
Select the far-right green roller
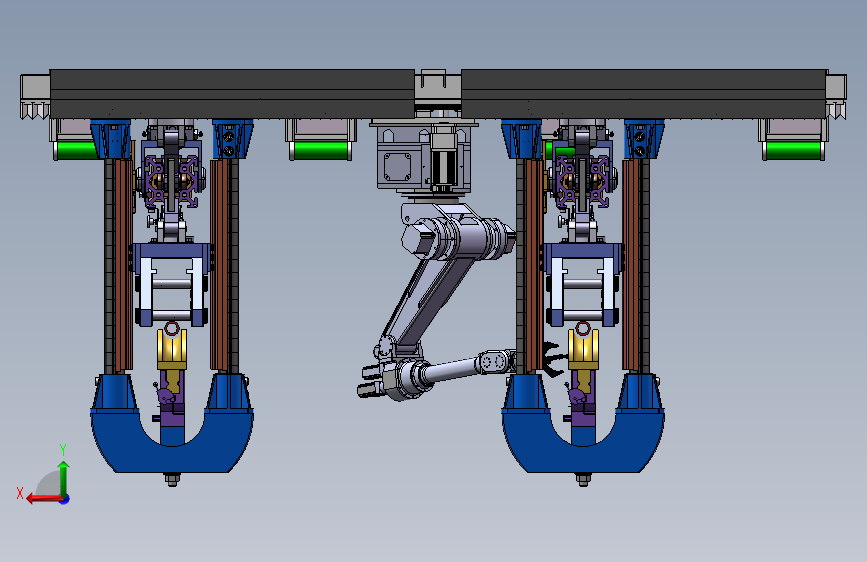point(793,150)
